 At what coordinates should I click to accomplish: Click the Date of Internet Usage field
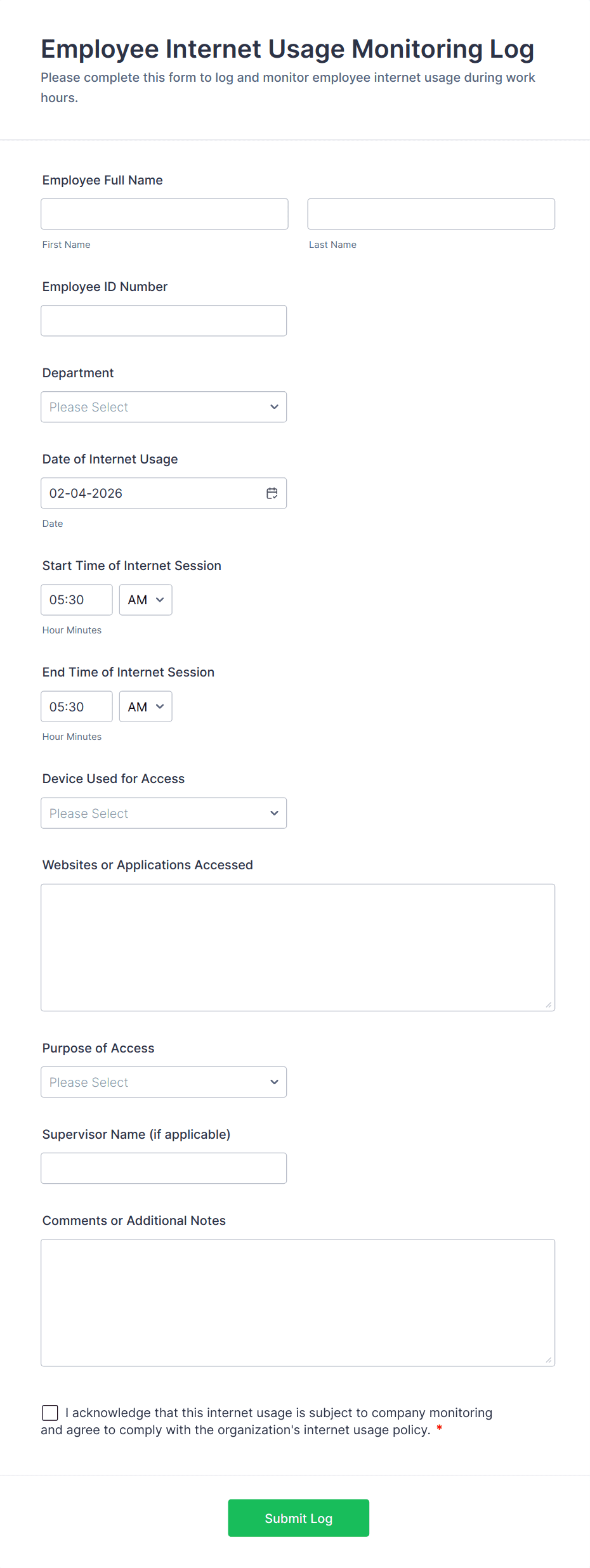pyautogui.click(x=164, y=493)
